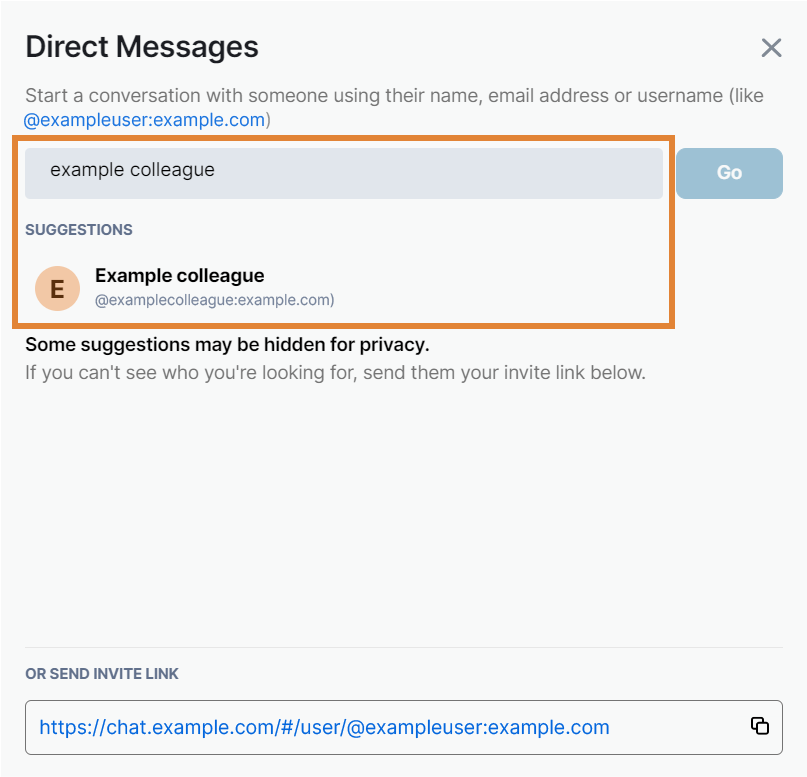Close the Direct Messages dialog
Image resolution: width=807 pixels, height=777 pixels.
[x=771, y=48]
